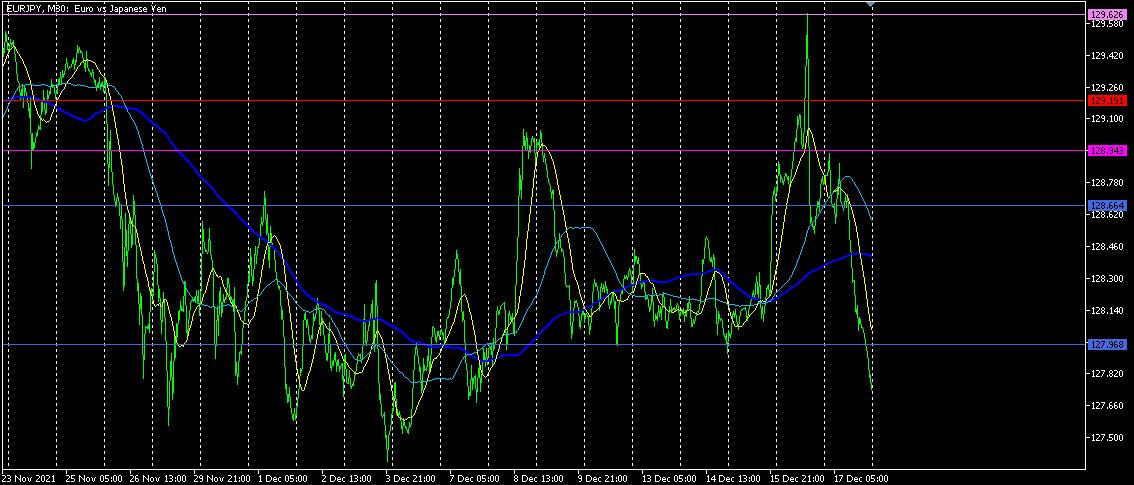1134x485 pixels.
Task: Select the magenta 128.943 price level label
Action: 1107,150
